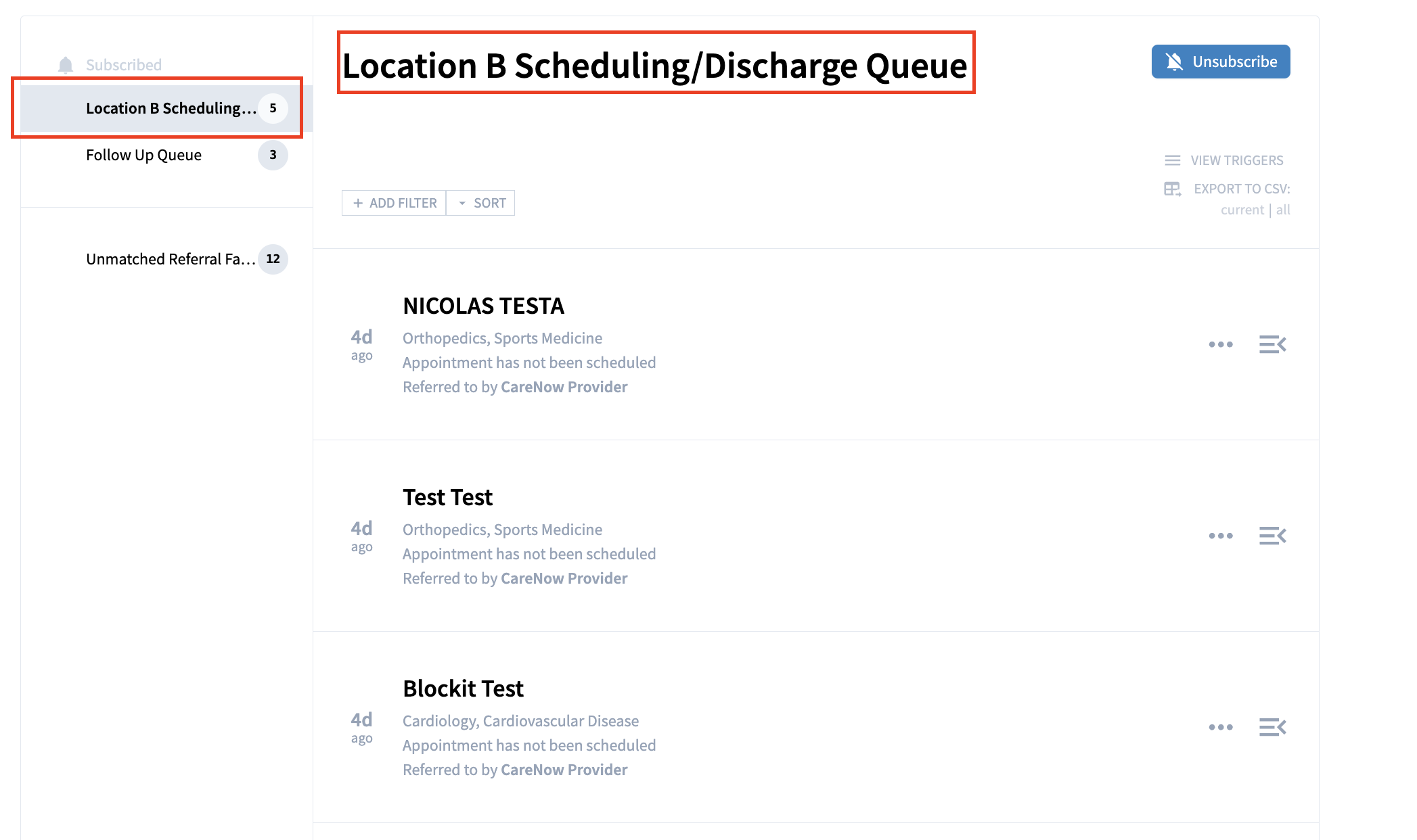Open the Sort dropdown
The image size is (1417, 840).
(x=480, y=203)
